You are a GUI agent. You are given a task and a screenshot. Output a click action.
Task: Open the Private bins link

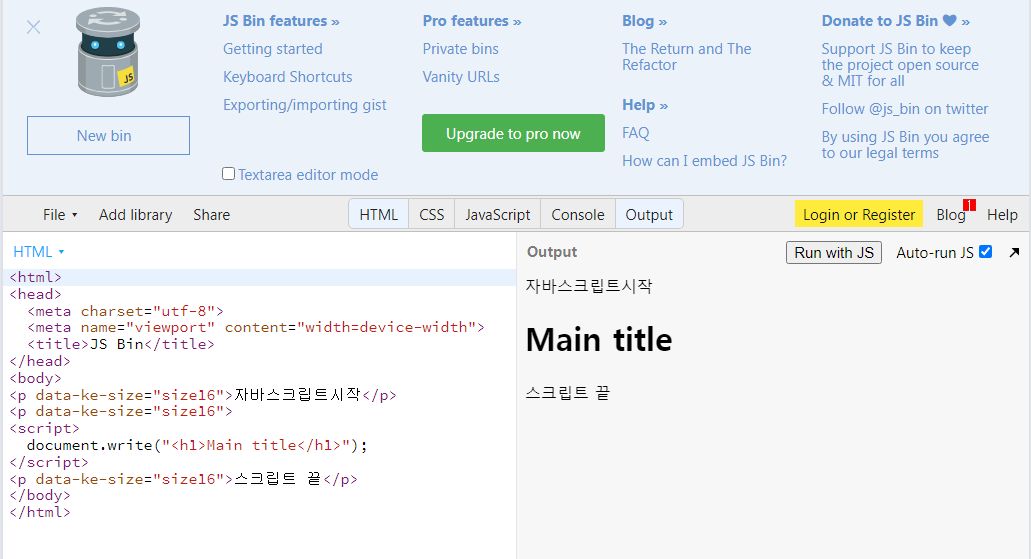[x=460, y=49]
